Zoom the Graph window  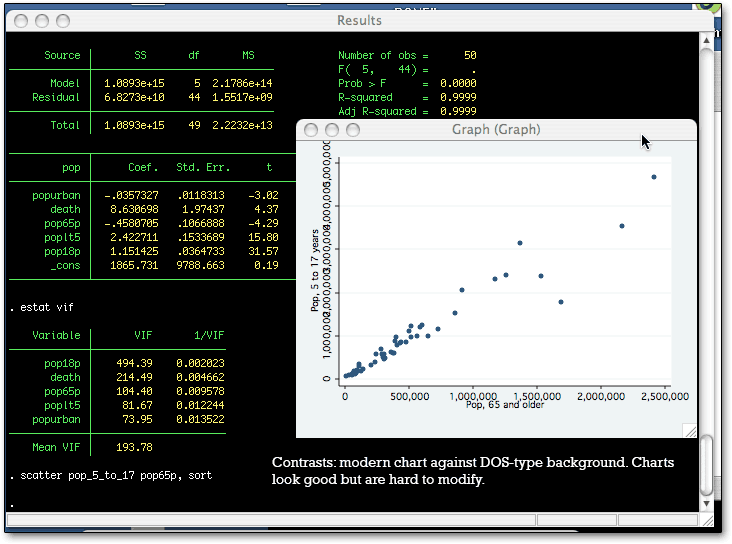tap(353, 130)
